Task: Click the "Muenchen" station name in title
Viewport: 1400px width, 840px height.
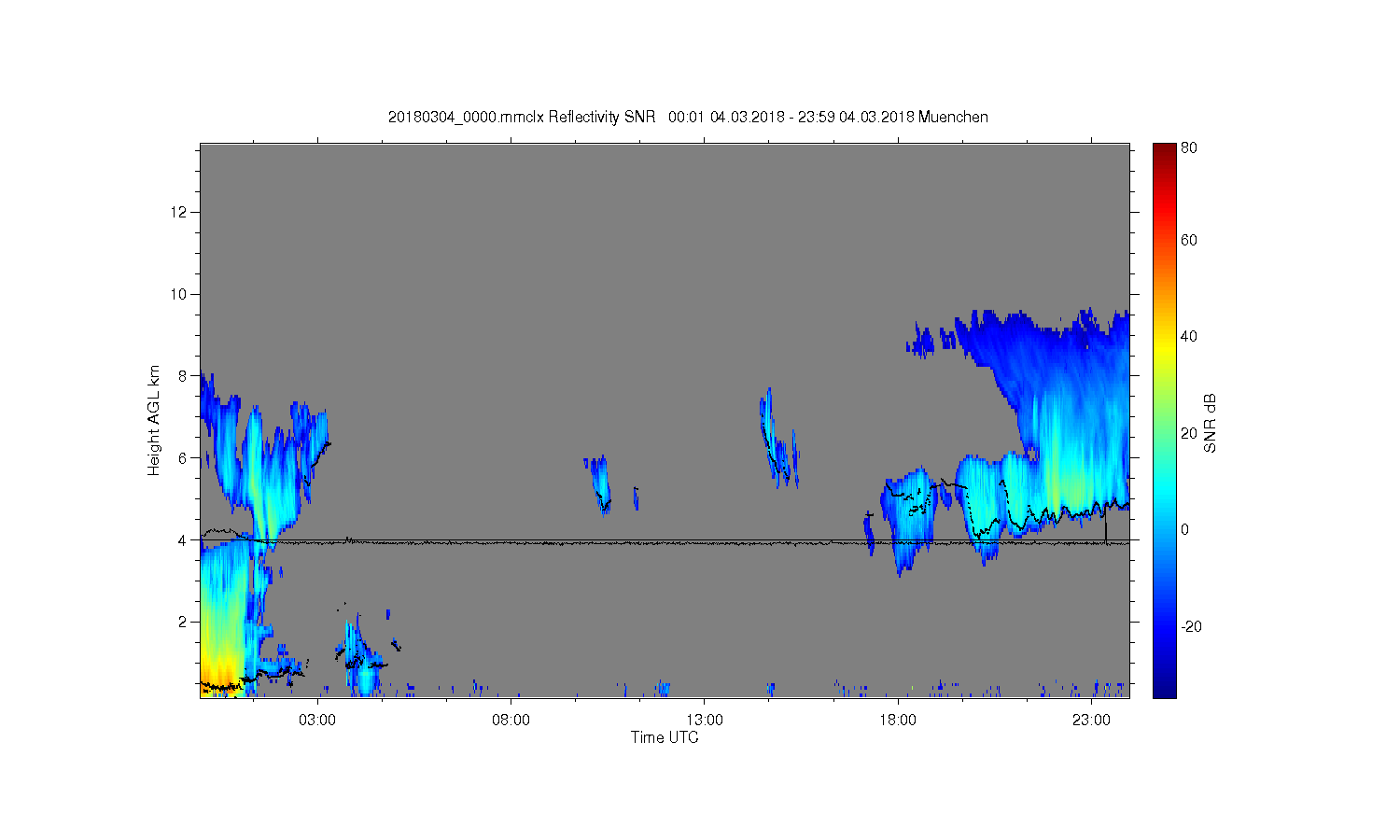Action: click(x=953, y=117)
